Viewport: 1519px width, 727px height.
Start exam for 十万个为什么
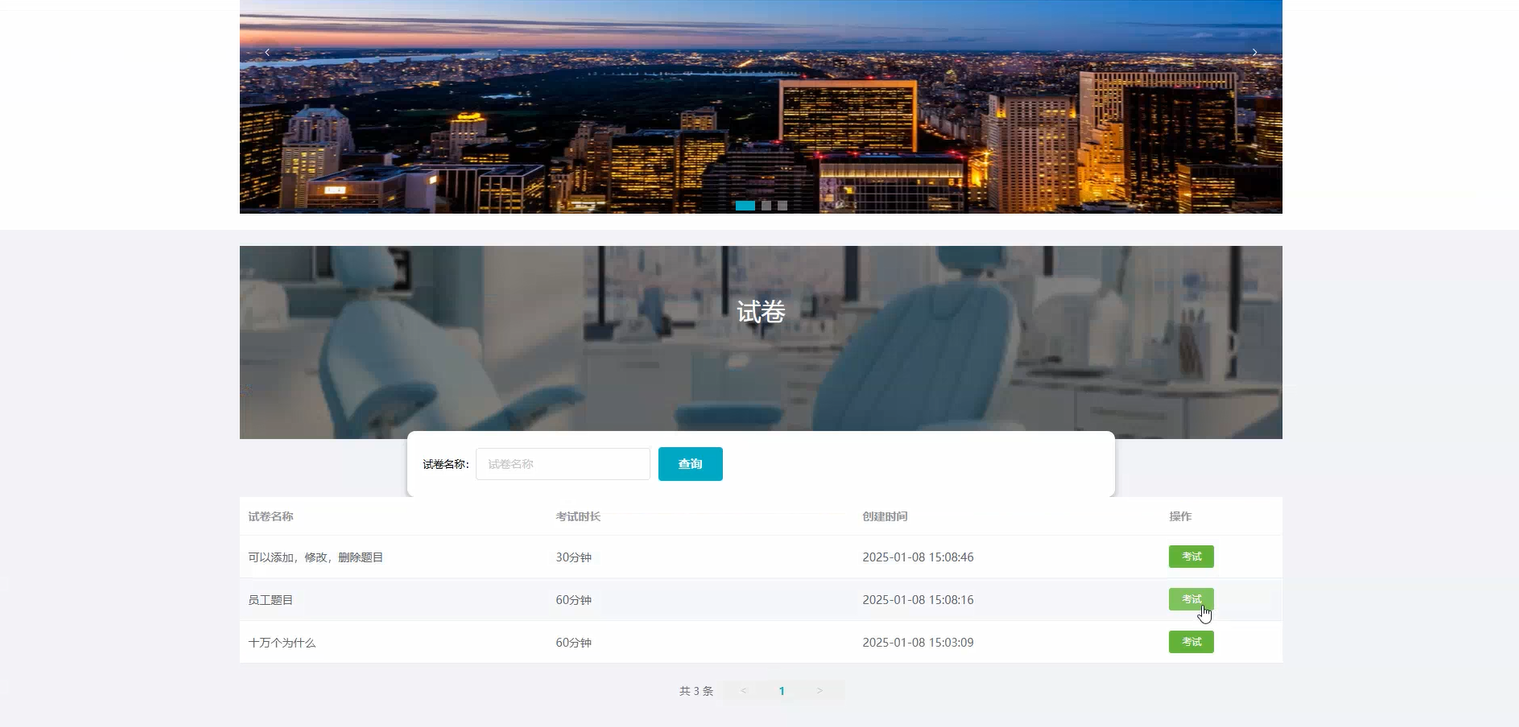(x=1191, y=642)
